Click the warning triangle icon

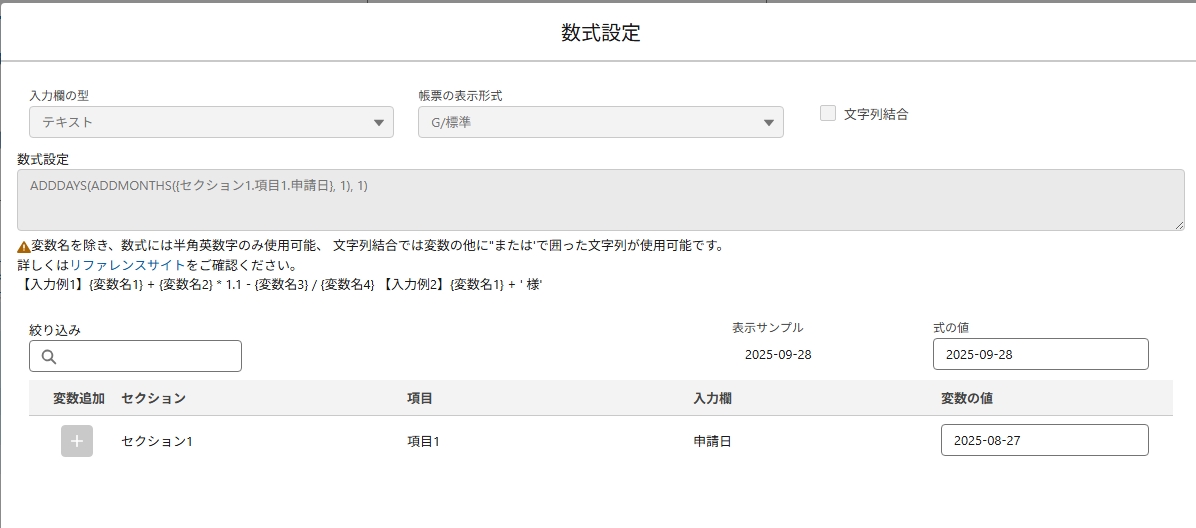(24, 246)
